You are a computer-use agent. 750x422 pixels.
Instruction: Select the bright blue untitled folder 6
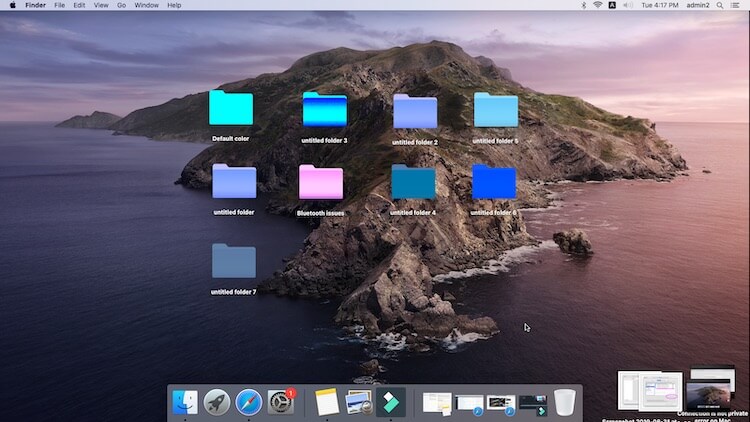[x=494, y=181]
